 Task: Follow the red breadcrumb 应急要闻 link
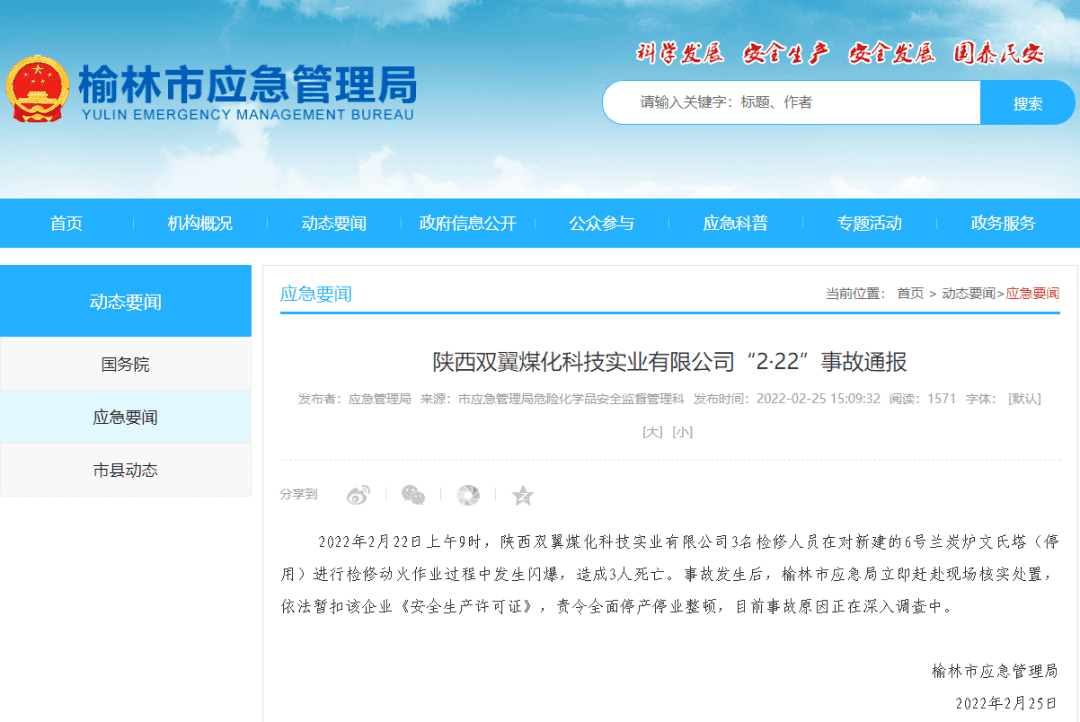click(x=1032, y=293)
